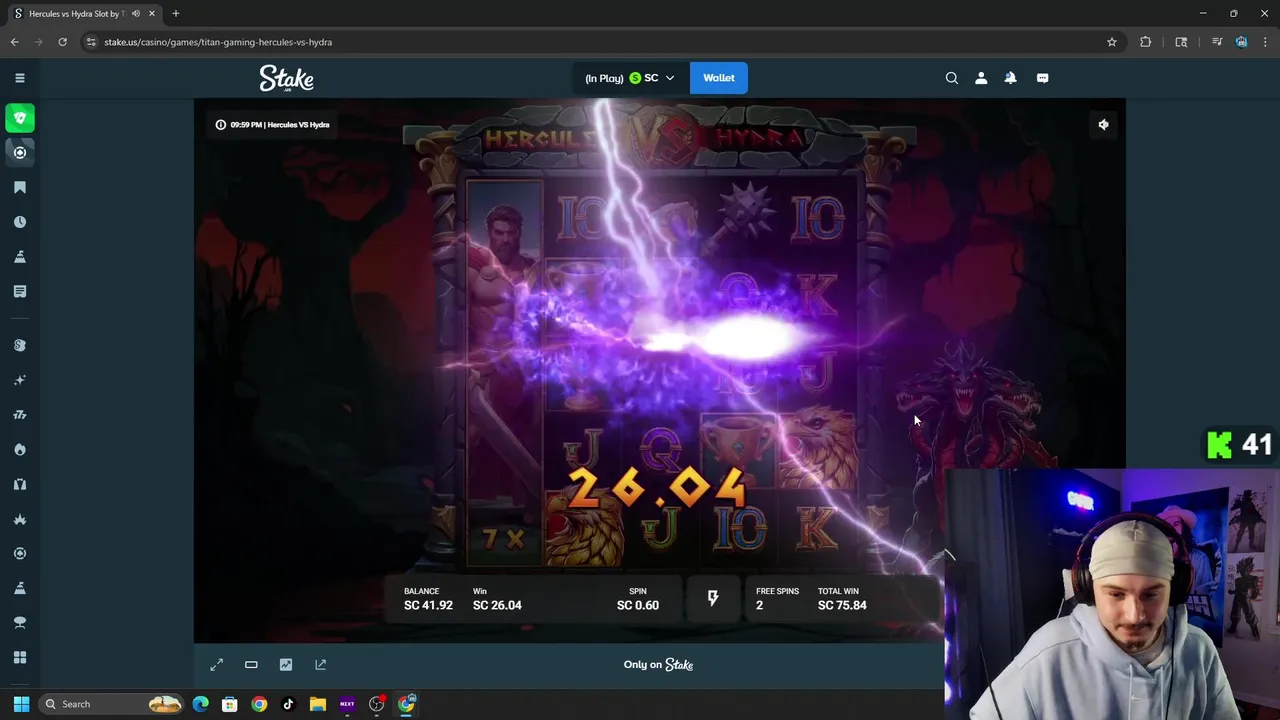The height and width of the screenshot is (720, 1280).
Task: Open game in popout window icon
Action: click(320, 664)
